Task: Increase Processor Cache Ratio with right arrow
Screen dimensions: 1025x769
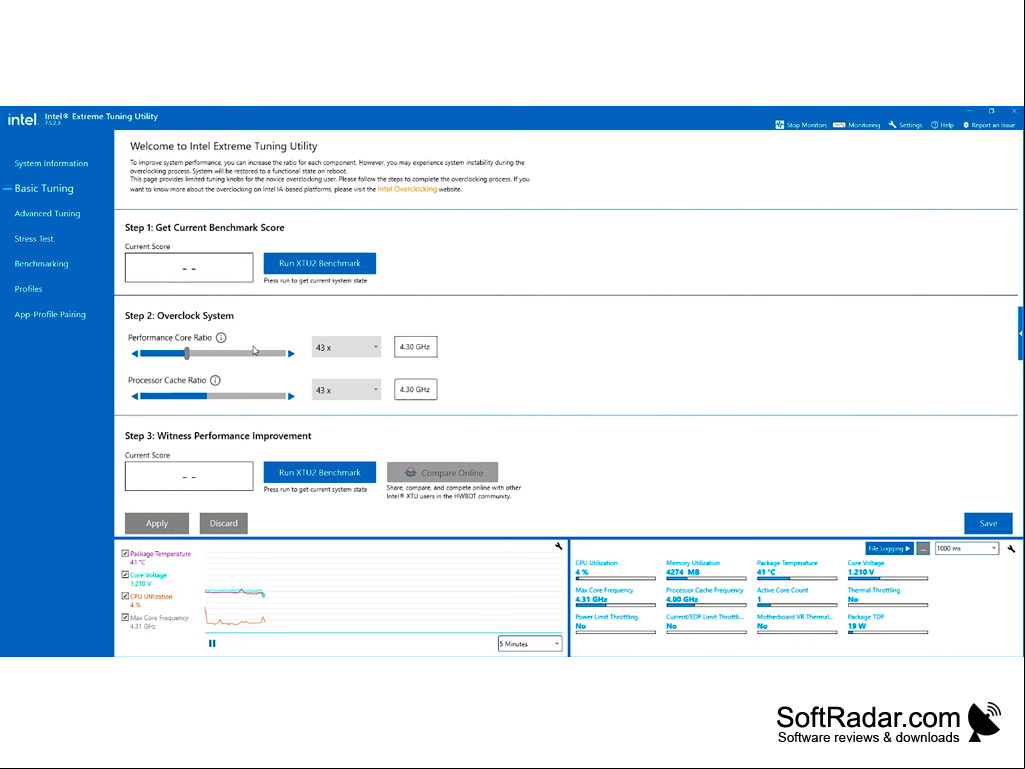Action: click(292, 396)
